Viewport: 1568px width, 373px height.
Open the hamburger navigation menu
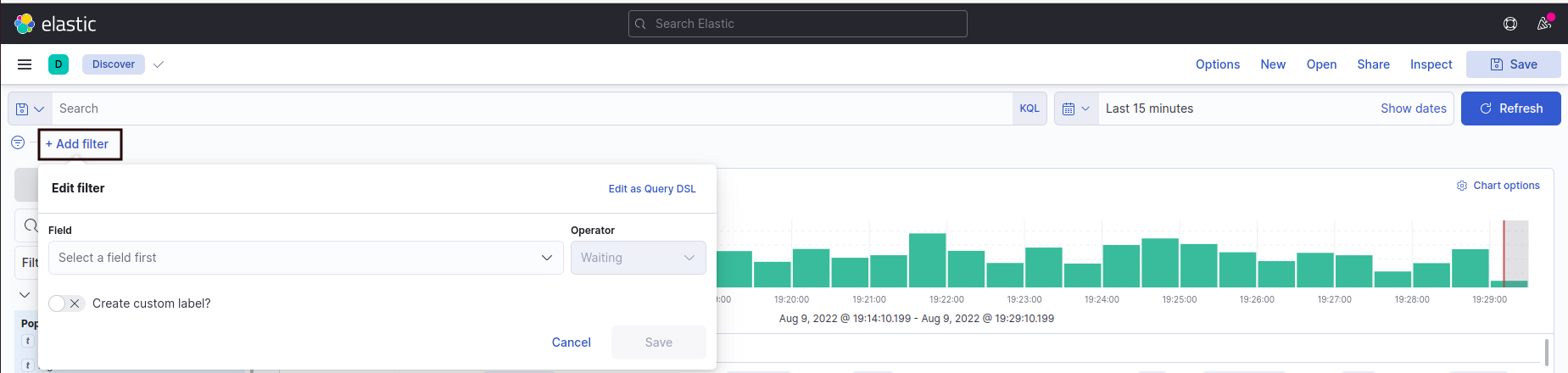25,64
